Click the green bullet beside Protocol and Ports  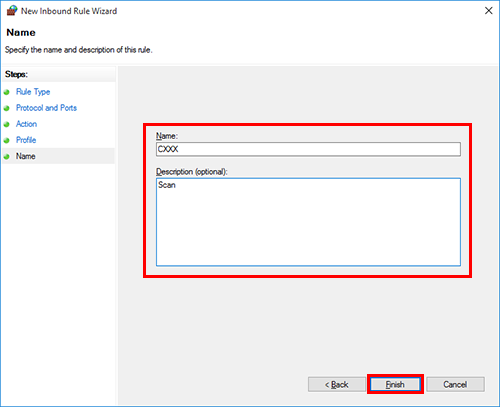pos(6,108)
